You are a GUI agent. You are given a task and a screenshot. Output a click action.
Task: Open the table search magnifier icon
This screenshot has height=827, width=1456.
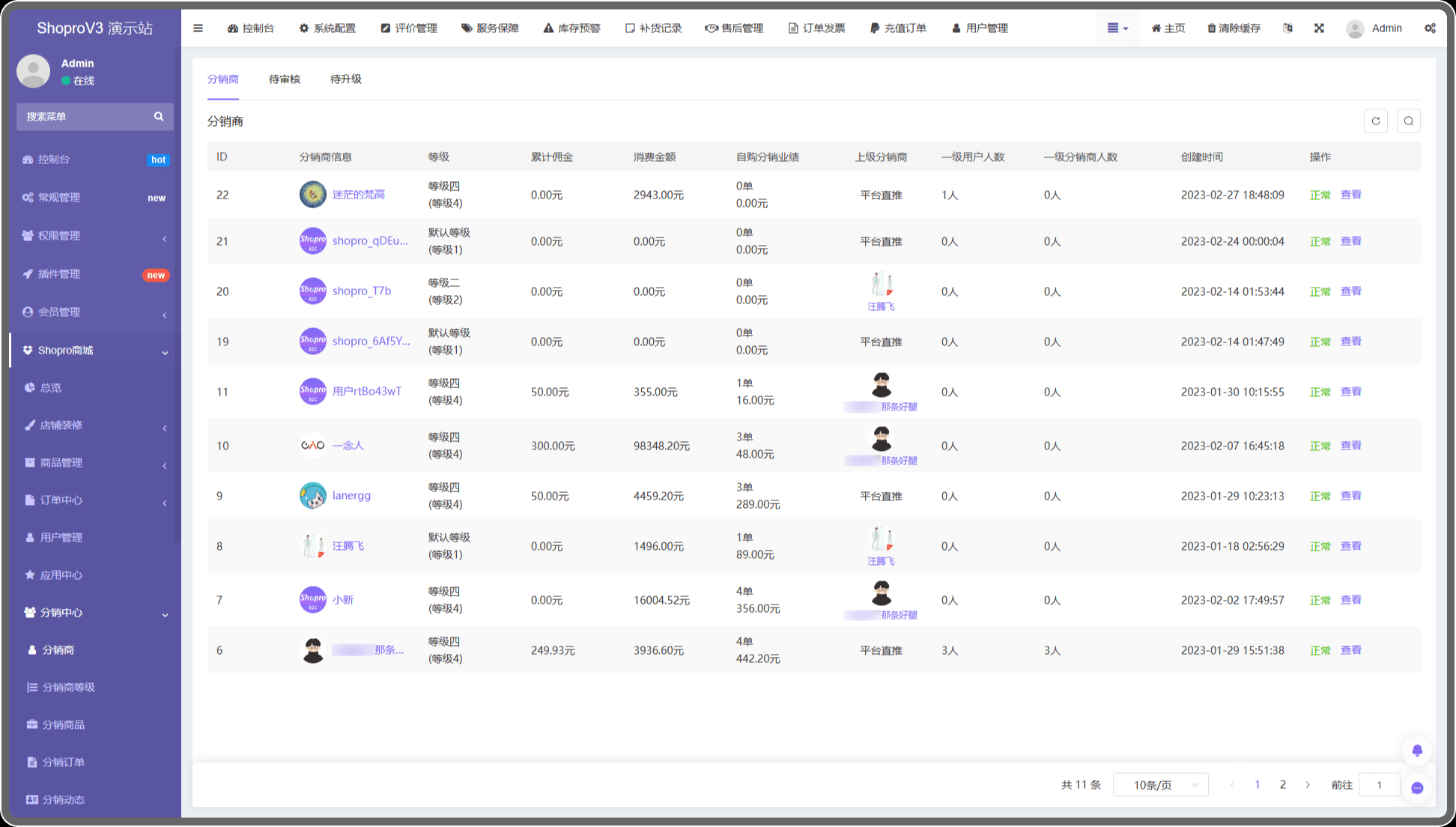click(x=1409, y=121)
